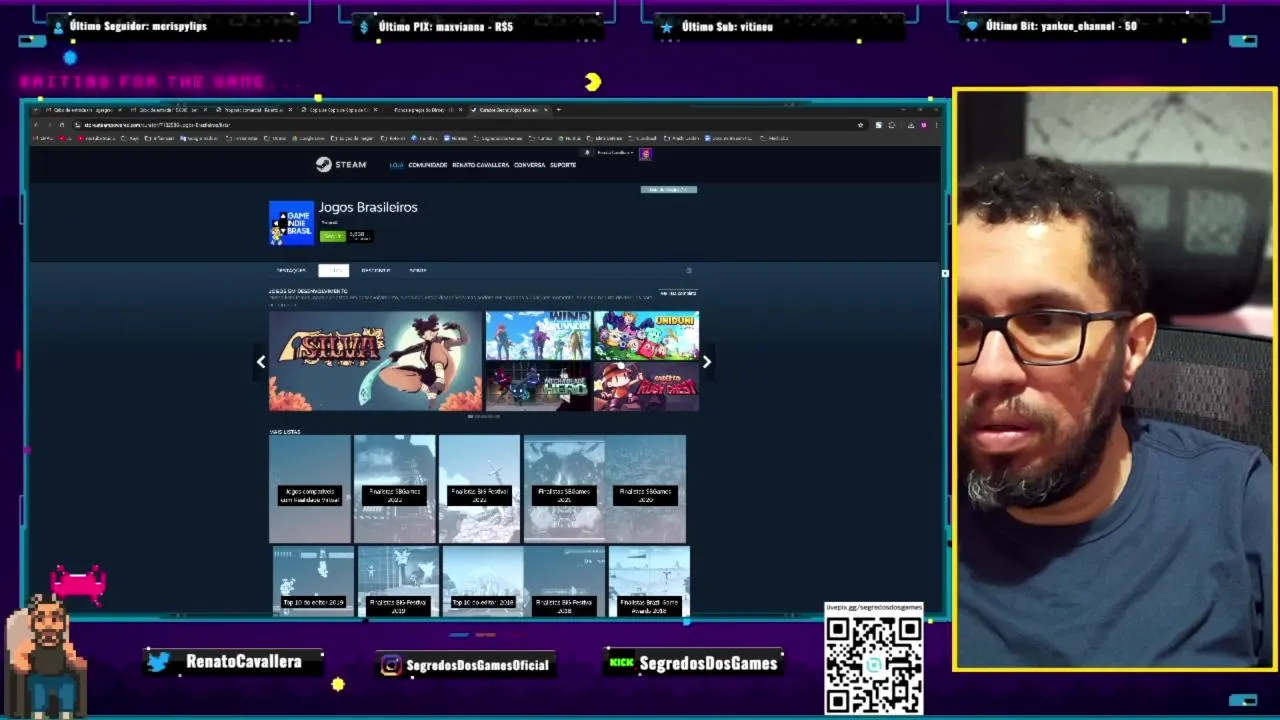Open the Uniduni game capsule
This screenshot has width=1280, height=720.
(646, 335)
